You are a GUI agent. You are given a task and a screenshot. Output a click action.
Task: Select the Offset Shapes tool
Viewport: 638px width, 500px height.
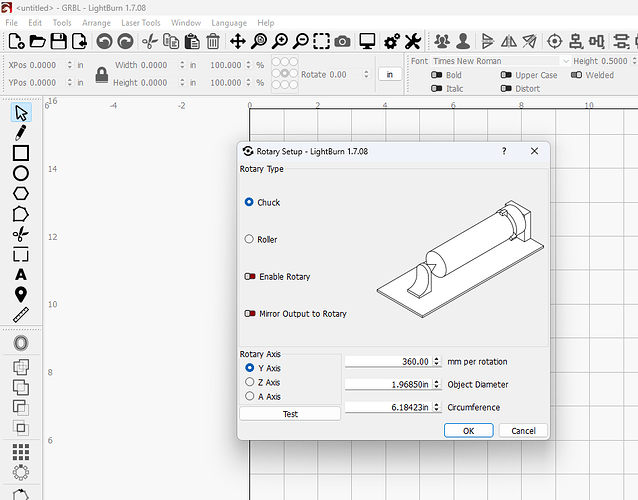(x=21, y=343)
